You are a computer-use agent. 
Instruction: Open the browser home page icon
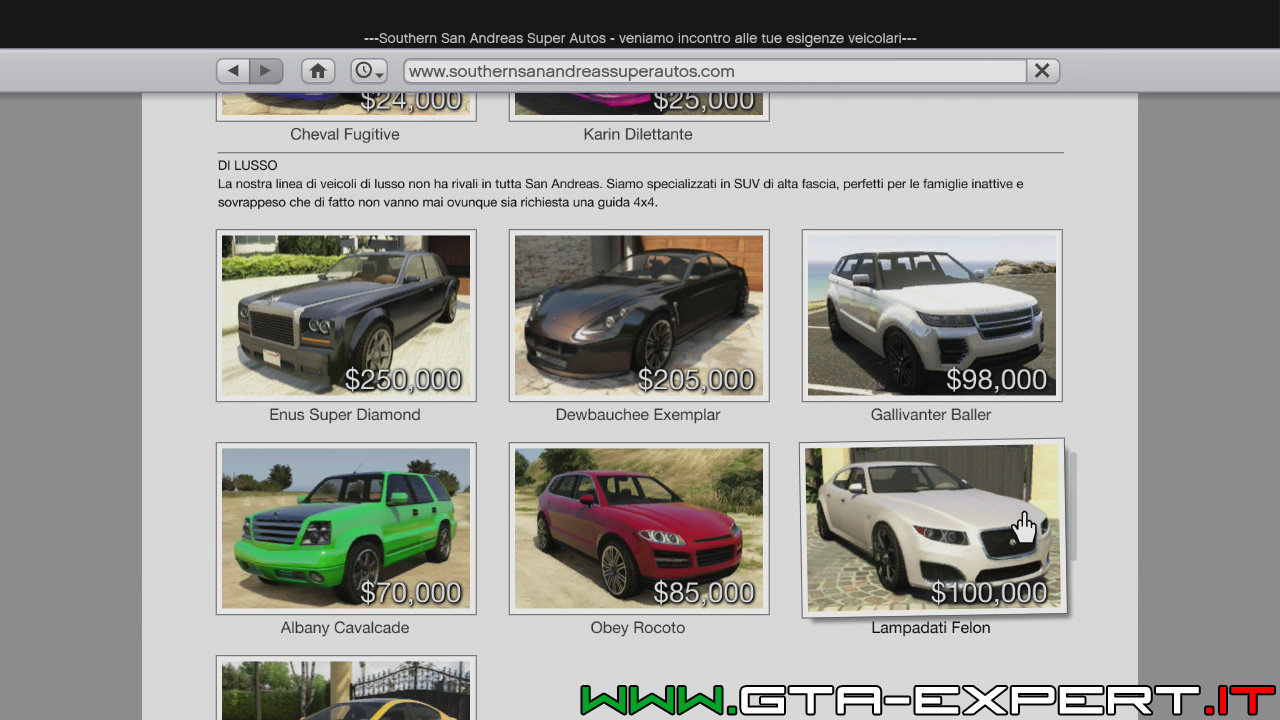click(318, 71)
